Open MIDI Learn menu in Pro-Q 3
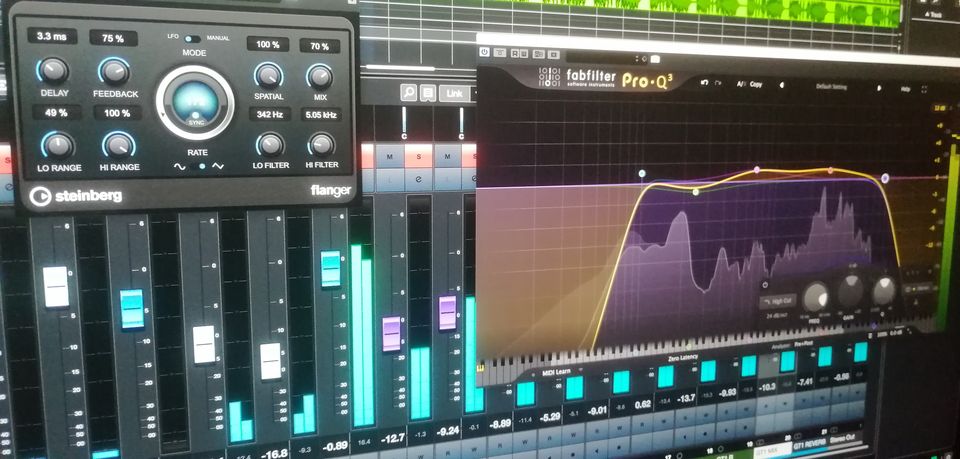The height and width of the screenshot is (459, 960). [555, 372]
